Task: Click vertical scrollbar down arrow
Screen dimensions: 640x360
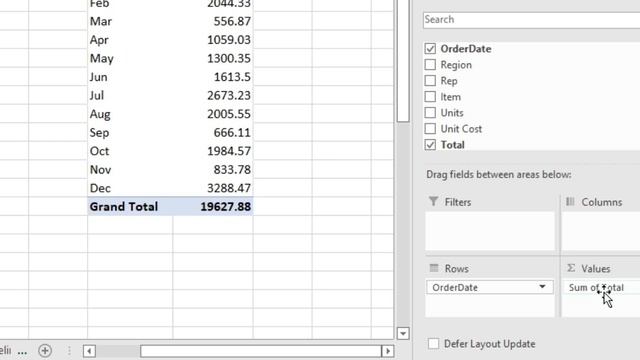Action: pyautogui.click(x=403, y=333)
